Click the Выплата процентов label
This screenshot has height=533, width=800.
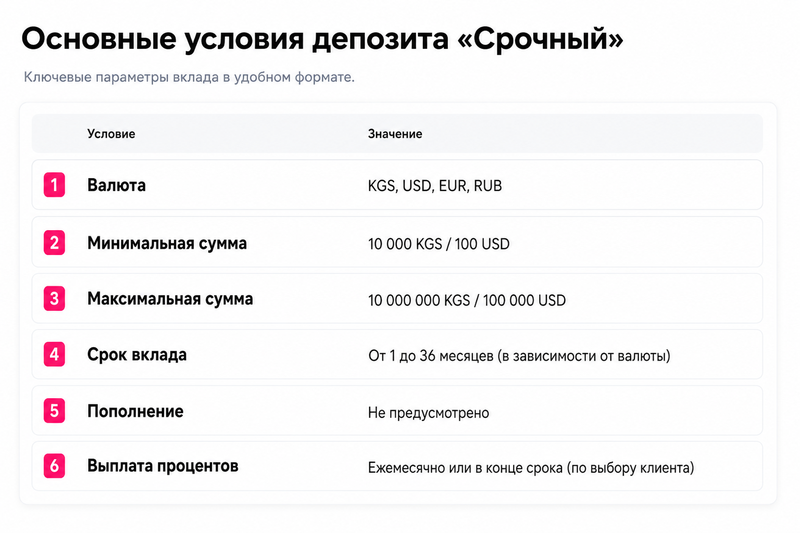point(163,466)
